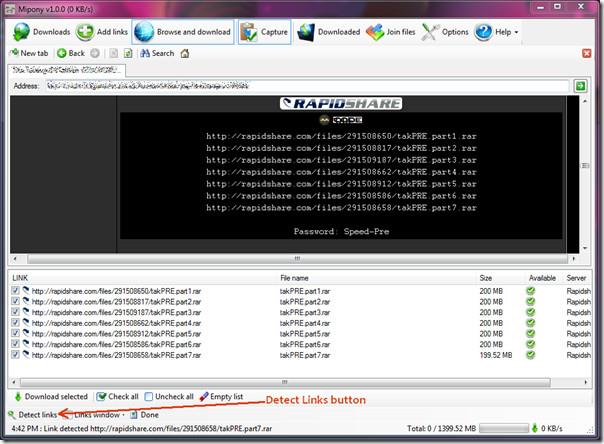Open the Downloads section
This screenshot has height=444, width=604.
pos(42,32)
